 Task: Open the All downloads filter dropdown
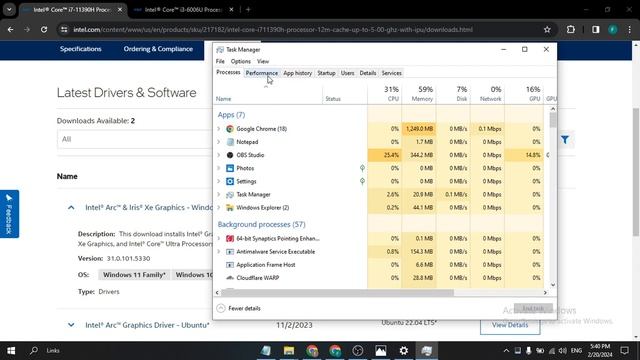[x=135, y=139]
